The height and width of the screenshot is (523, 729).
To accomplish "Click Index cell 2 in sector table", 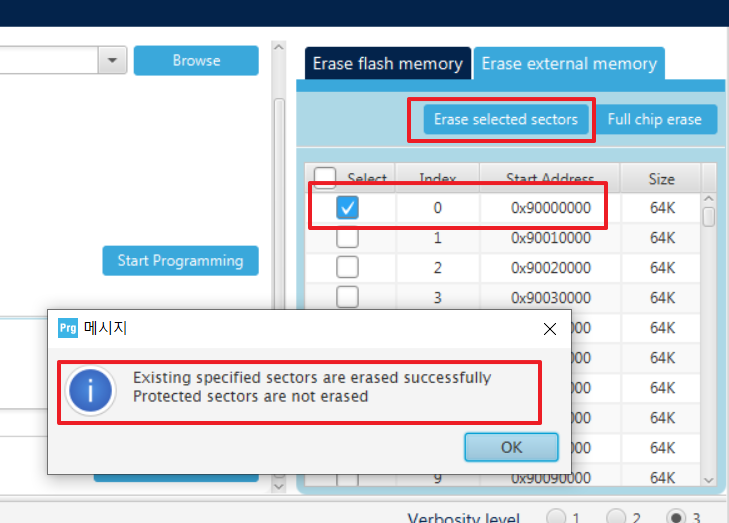I will (437, 268).
